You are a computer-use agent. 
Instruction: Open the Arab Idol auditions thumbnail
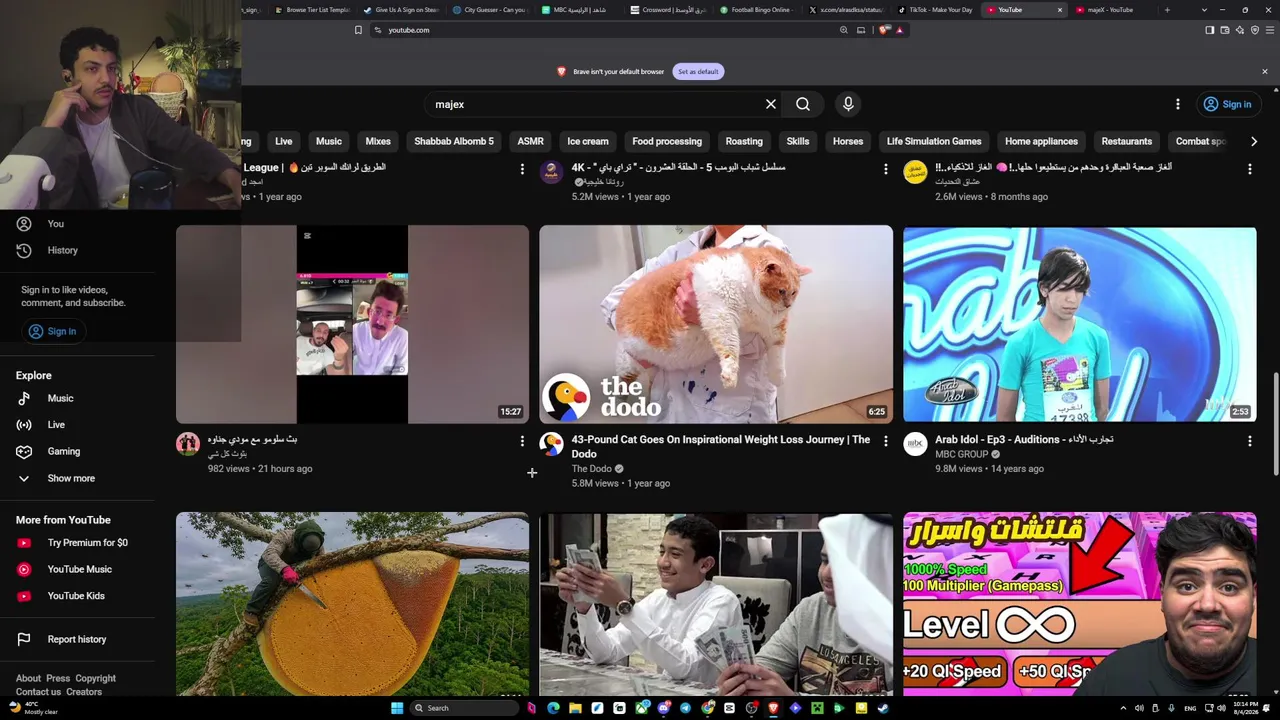point(1080,324)
